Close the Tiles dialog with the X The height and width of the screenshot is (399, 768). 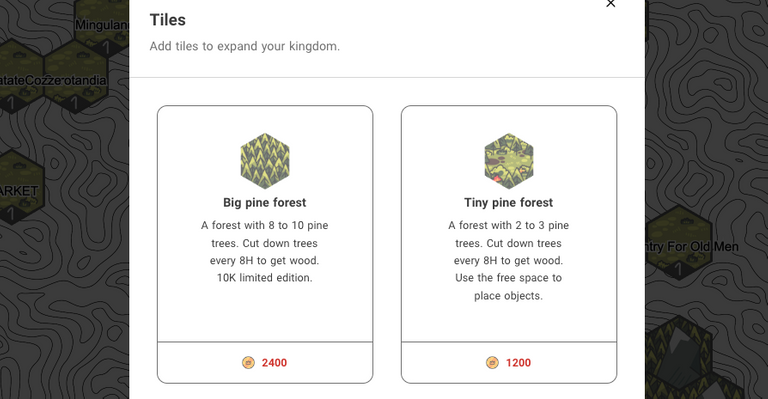(610, 4)
